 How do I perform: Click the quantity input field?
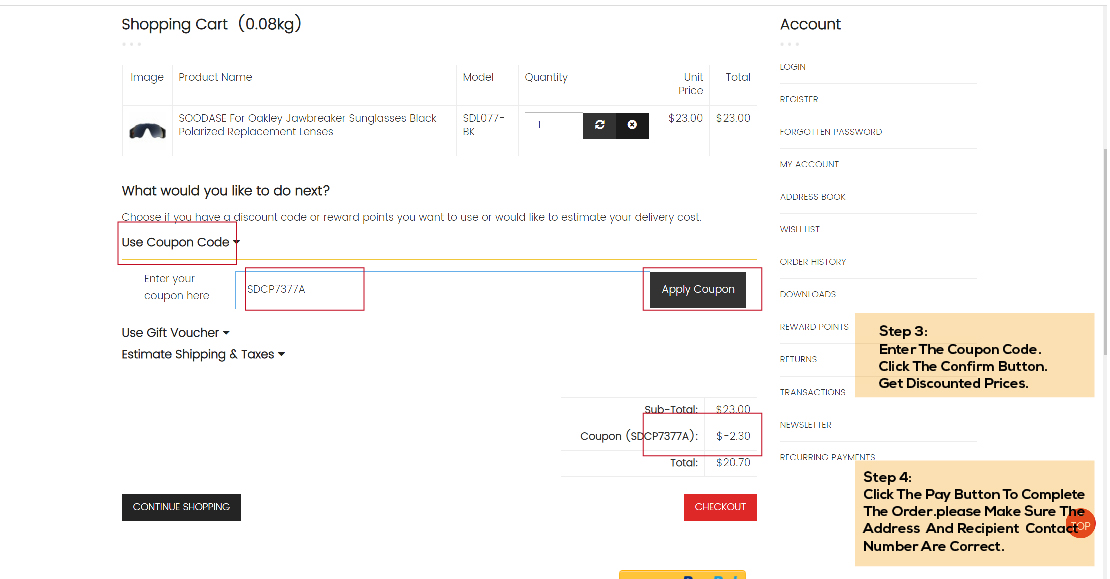[x=550, y=125]
